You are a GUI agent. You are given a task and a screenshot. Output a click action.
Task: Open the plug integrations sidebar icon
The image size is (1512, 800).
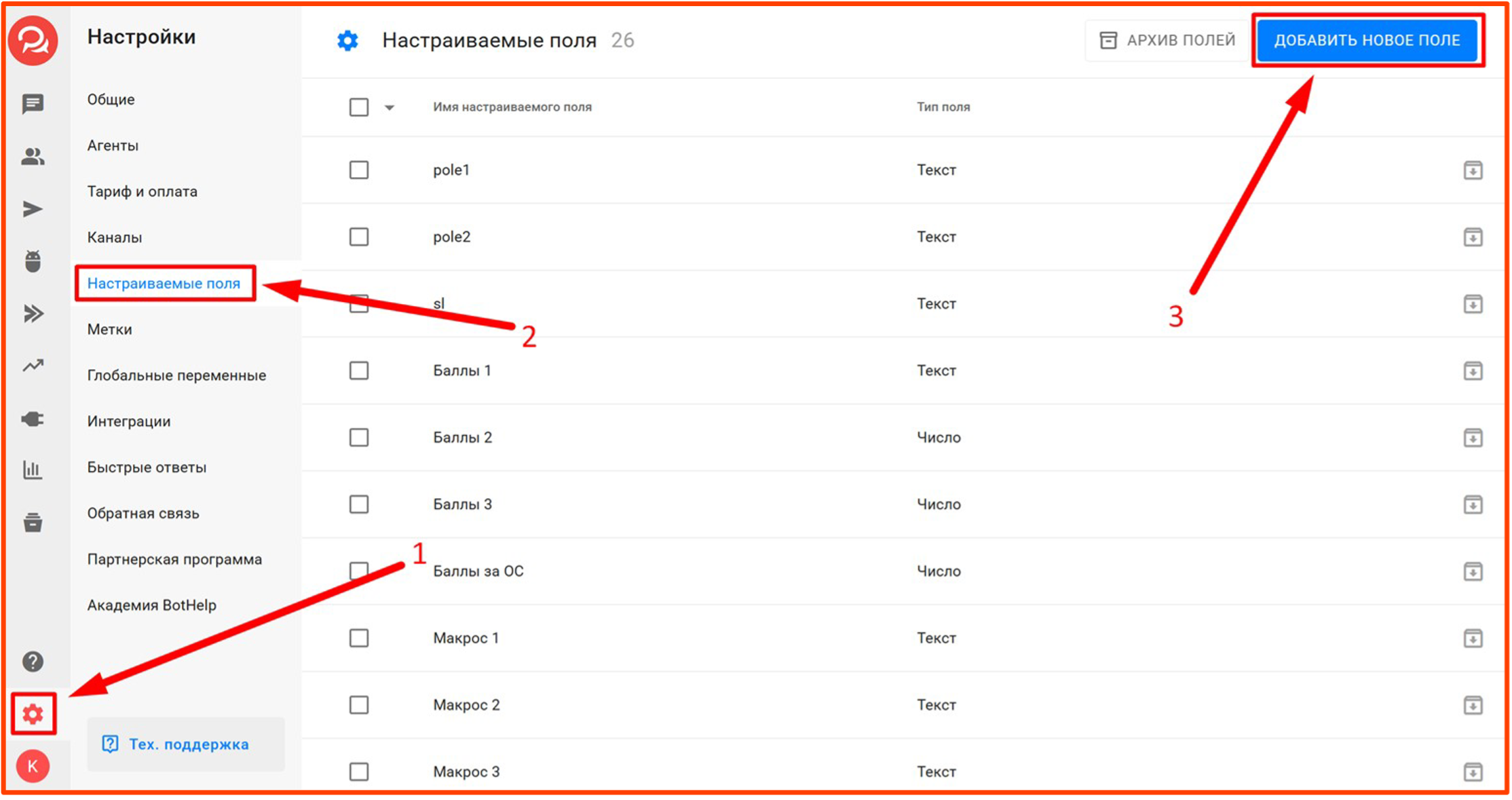pos(33,419)
